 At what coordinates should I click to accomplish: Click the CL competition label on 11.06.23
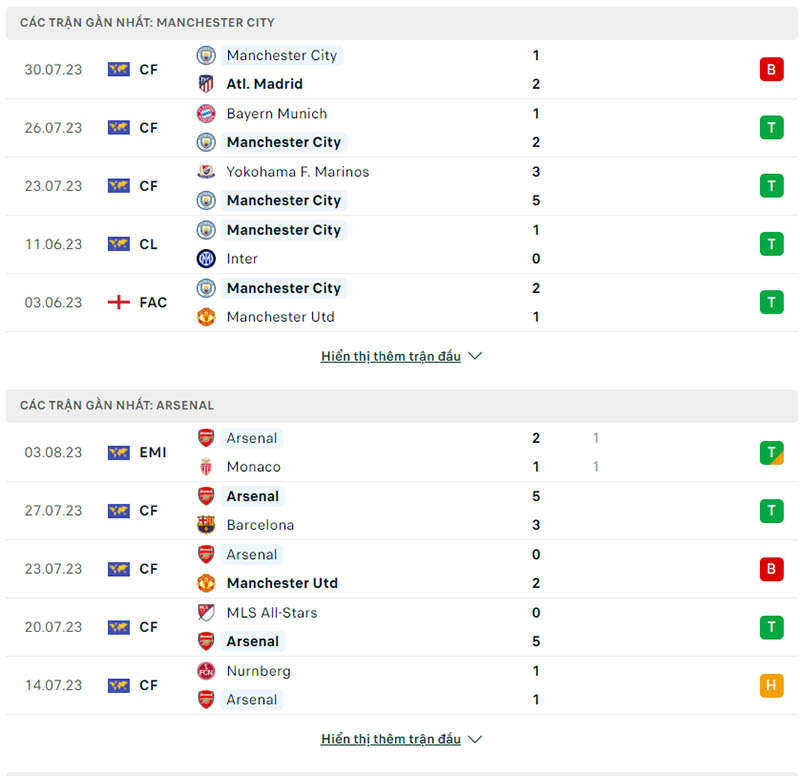[148, 244]
